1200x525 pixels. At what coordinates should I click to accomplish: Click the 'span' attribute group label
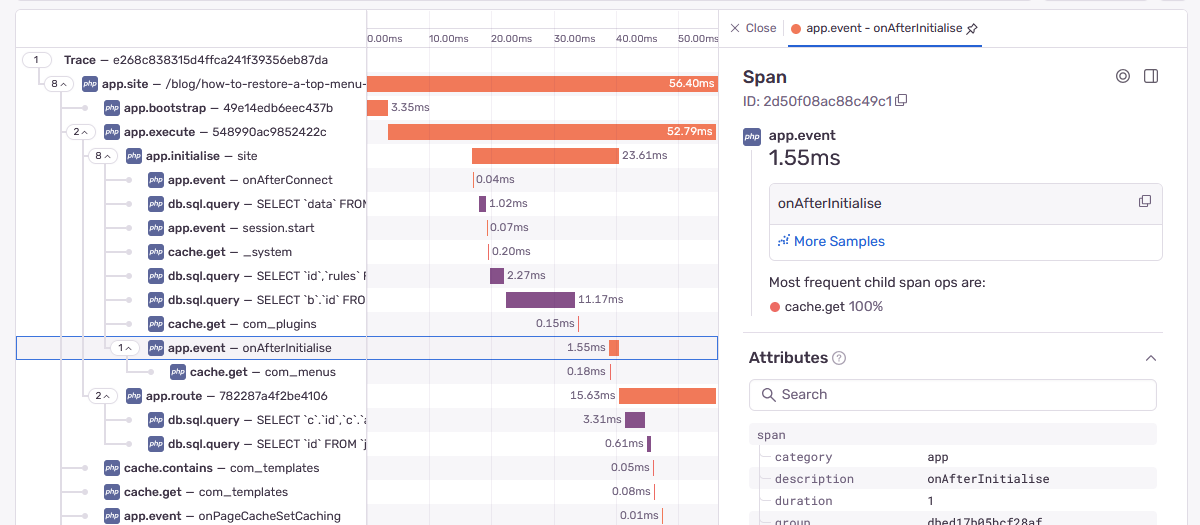[771, 435]
